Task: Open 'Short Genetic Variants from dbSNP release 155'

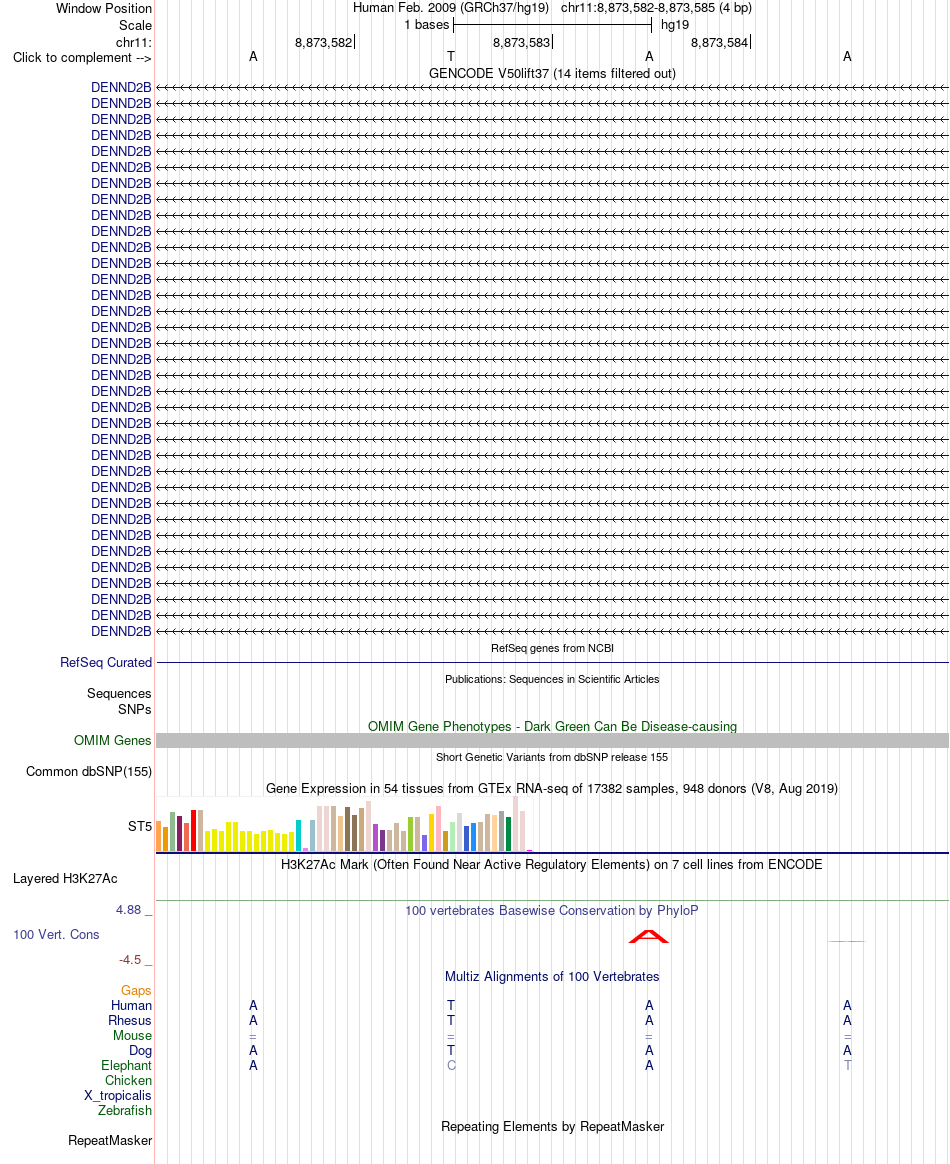Action: click(552, 757)
